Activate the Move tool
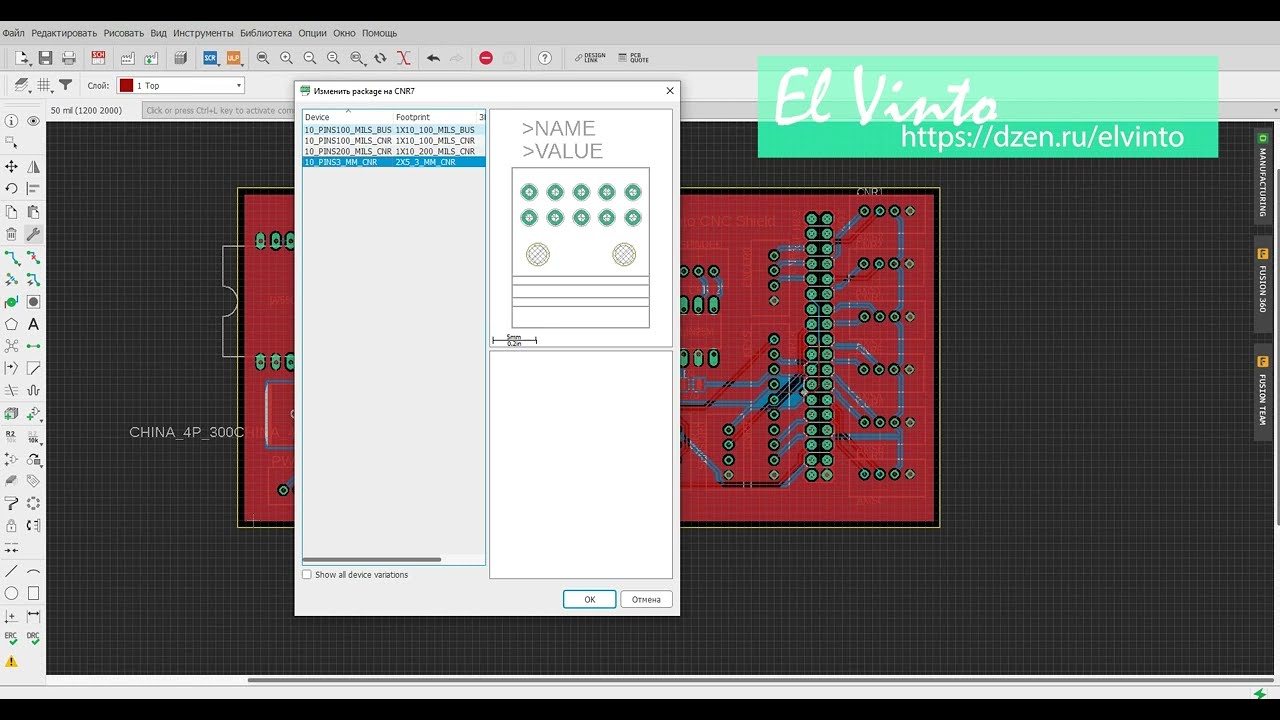1280x720 pixels. 11,166
